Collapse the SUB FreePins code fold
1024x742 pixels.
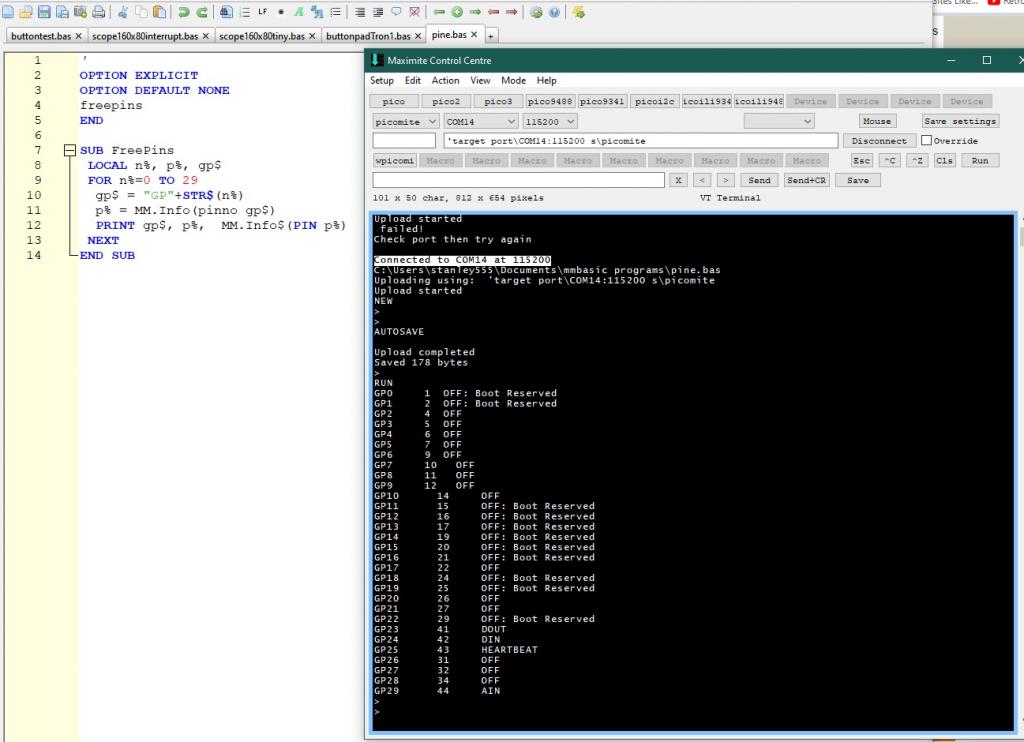click(70, 151)
